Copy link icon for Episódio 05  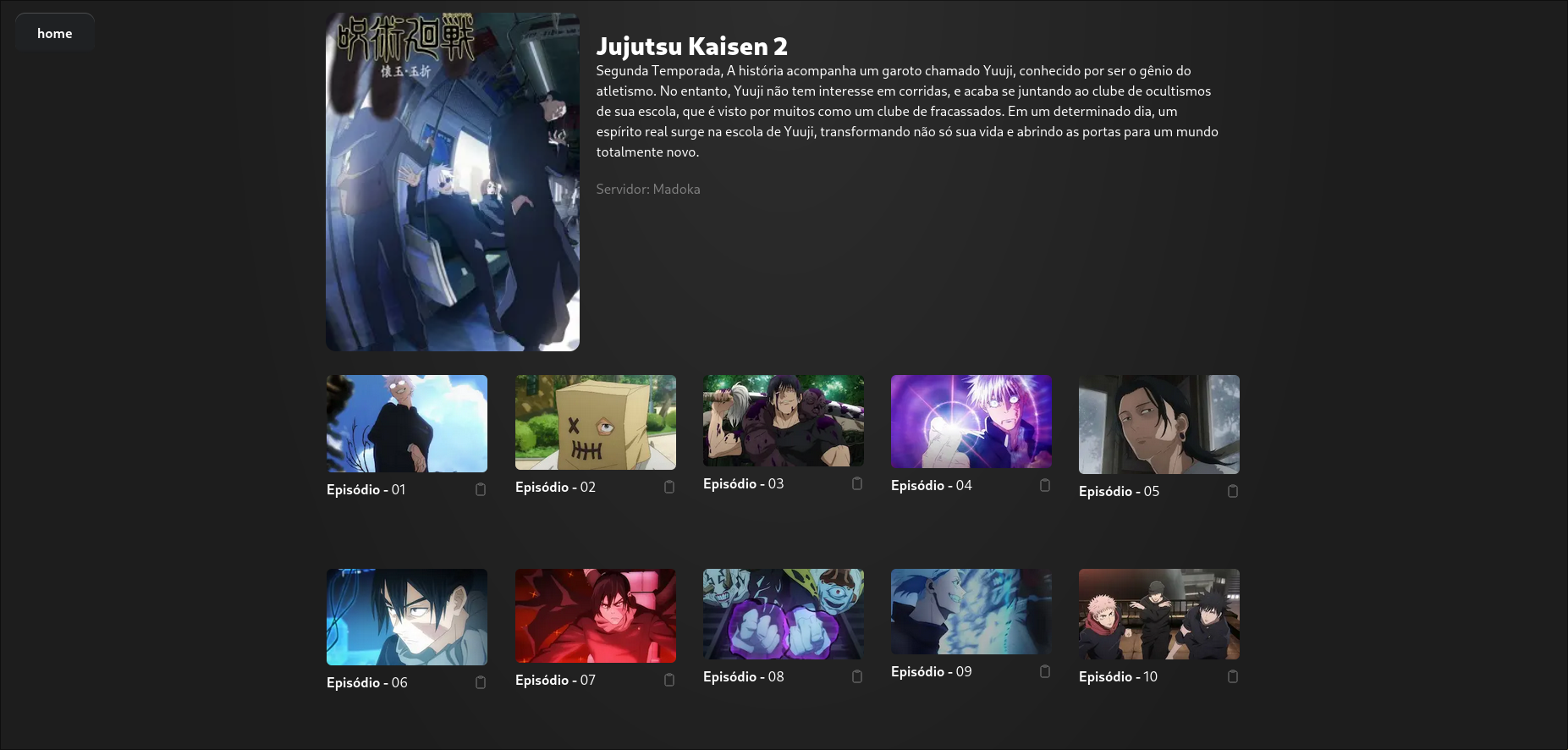pos(1233,491)
